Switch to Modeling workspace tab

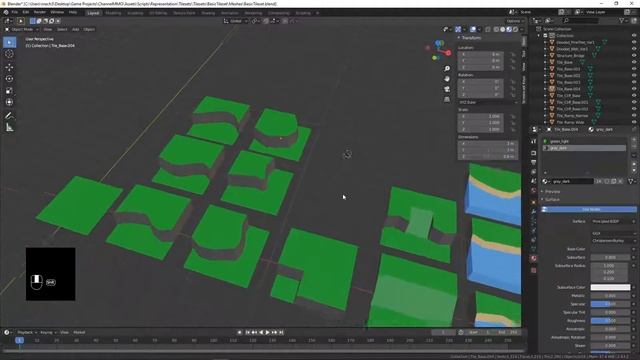click(x=113, y=13)
